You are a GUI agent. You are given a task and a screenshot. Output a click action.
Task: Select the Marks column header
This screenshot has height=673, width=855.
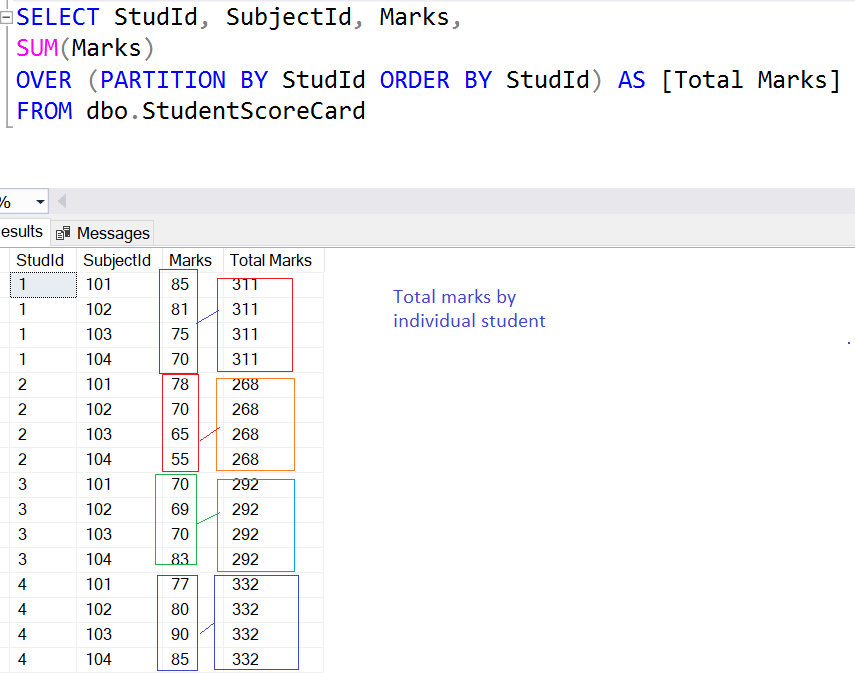pyautogui.click(x=189, y=260)
